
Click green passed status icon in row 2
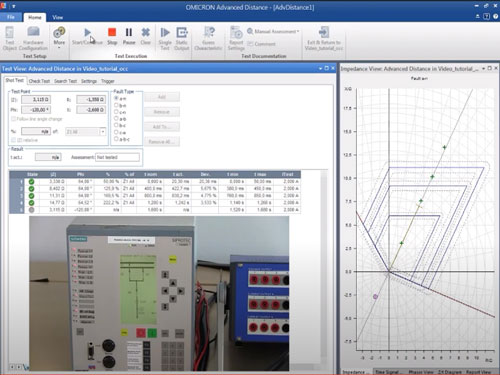point(31,189)
